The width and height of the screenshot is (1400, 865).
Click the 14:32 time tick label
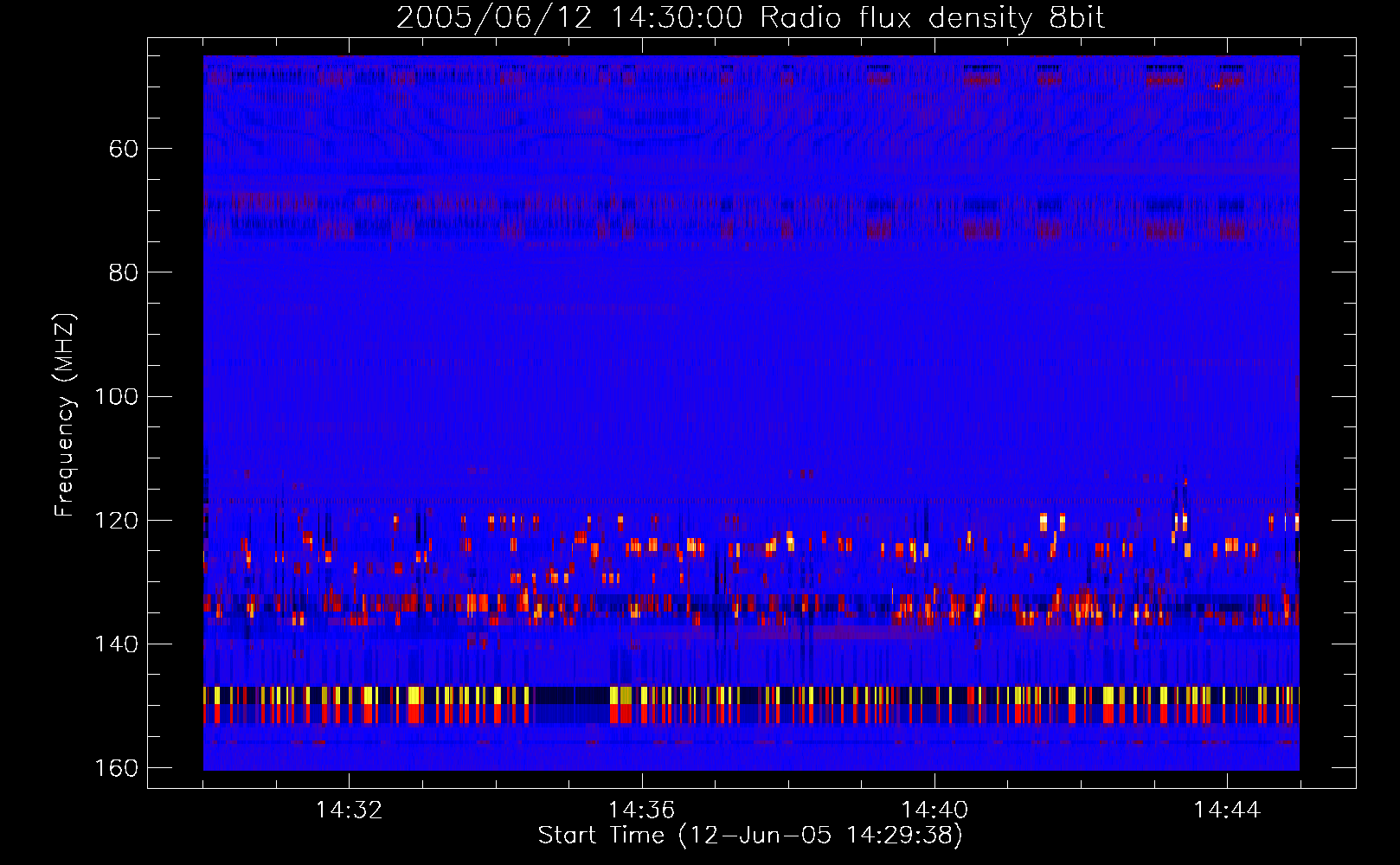349,810
